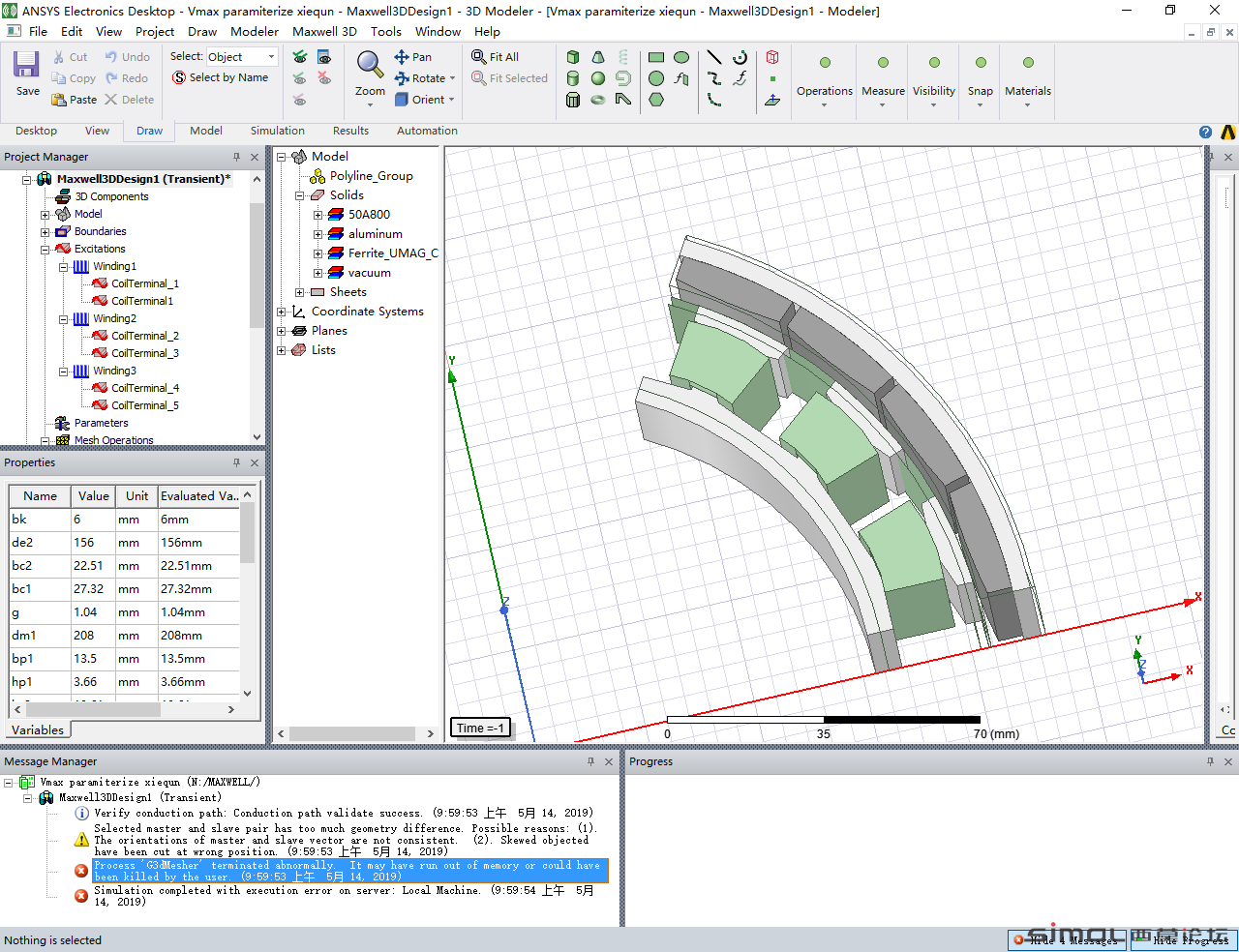Create a red wireframe region box
Viewport: 1239px width, 952px height.
coord(772,57)
